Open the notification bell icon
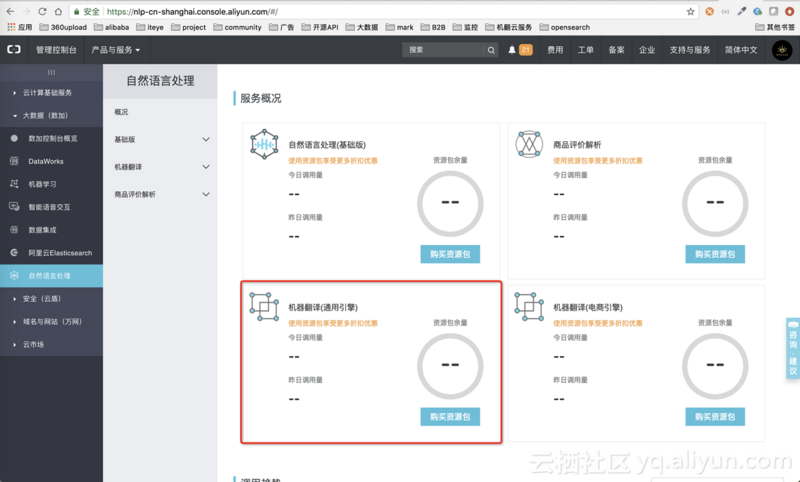 point(512,49)
